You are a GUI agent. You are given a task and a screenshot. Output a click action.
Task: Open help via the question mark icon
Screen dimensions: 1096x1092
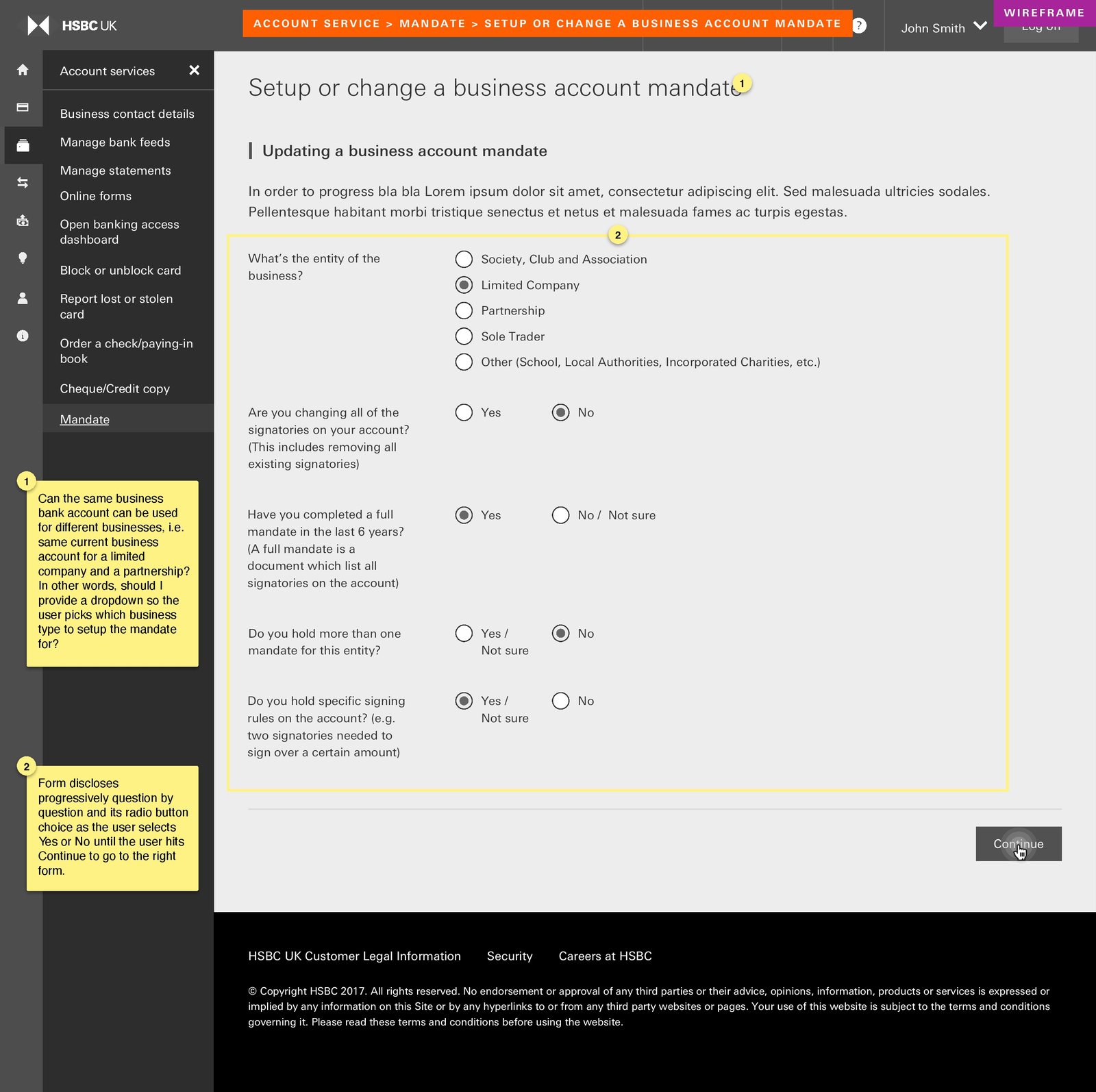(x=858, y=25)
